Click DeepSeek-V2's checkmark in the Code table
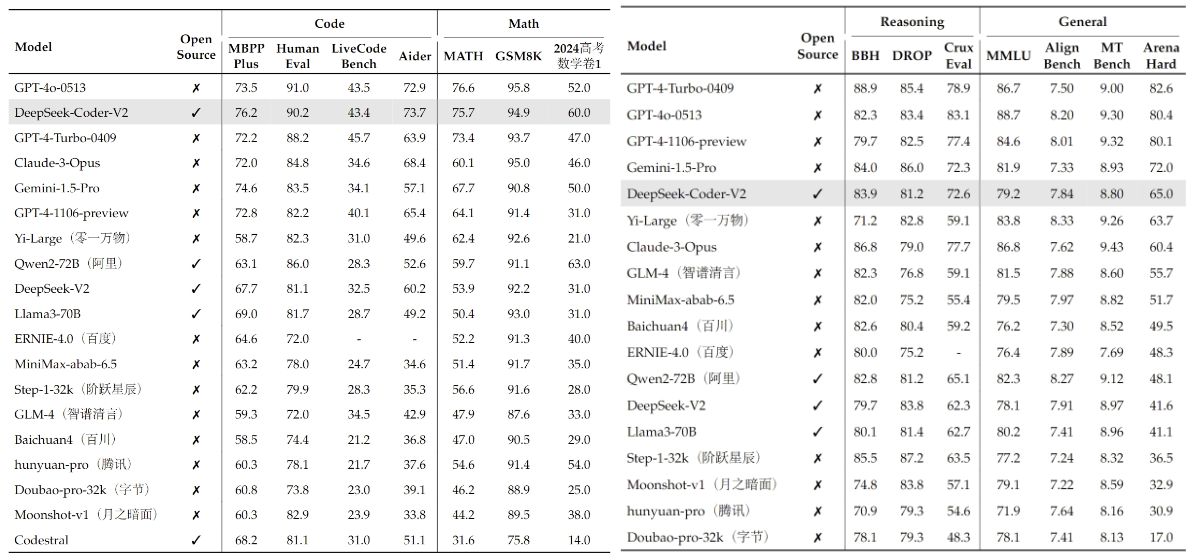The width and height of the screenshot is (1196, 557). pos(196,288)
